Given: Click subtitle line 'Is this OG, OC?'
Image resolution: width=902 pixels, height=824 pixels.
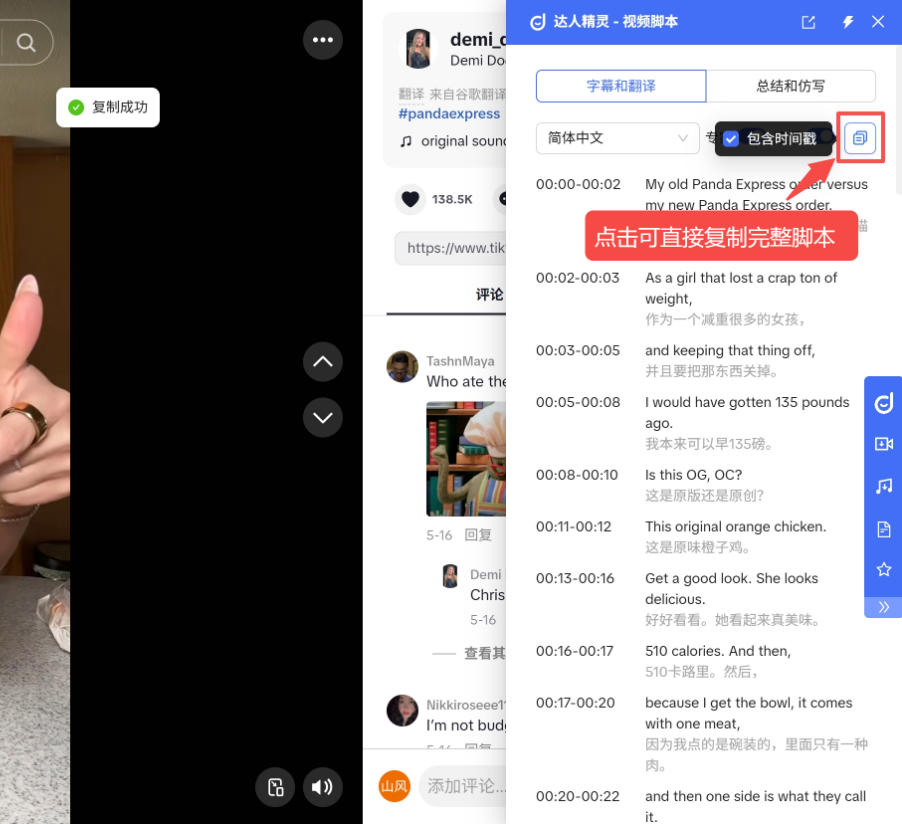Looking at the screenshot, I should click(x=693, y=475).
